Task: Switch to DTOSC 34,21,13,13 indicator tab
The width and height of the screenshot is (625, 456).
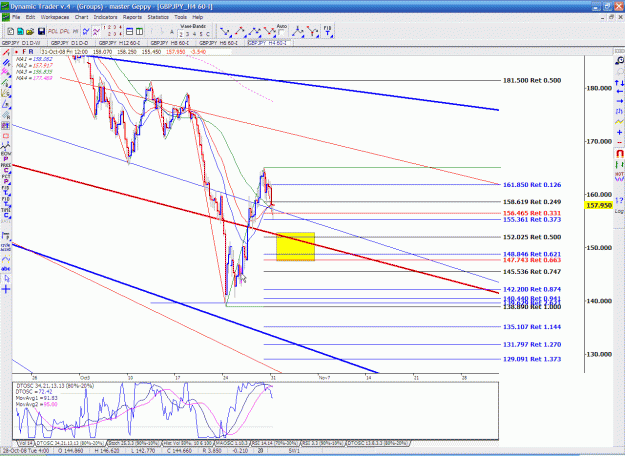Action: click(70, 443)
